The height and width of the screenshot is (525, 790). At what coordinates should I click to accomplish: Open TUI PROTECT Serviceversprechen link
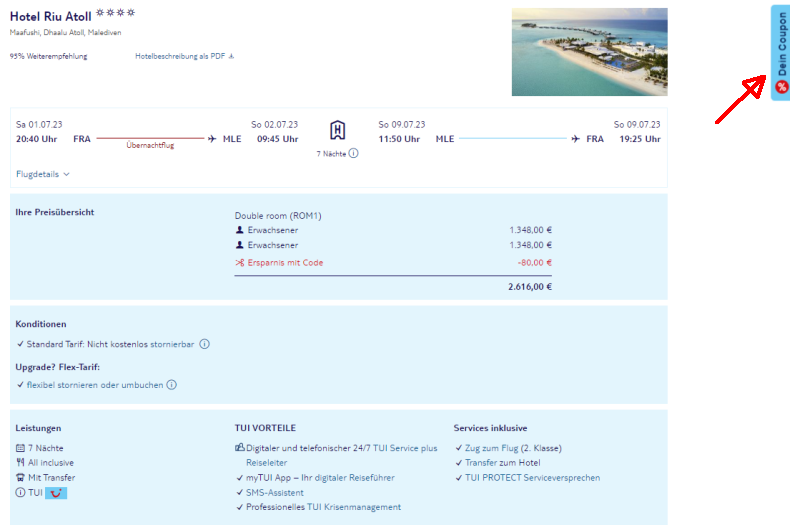[x=532, y=478]
